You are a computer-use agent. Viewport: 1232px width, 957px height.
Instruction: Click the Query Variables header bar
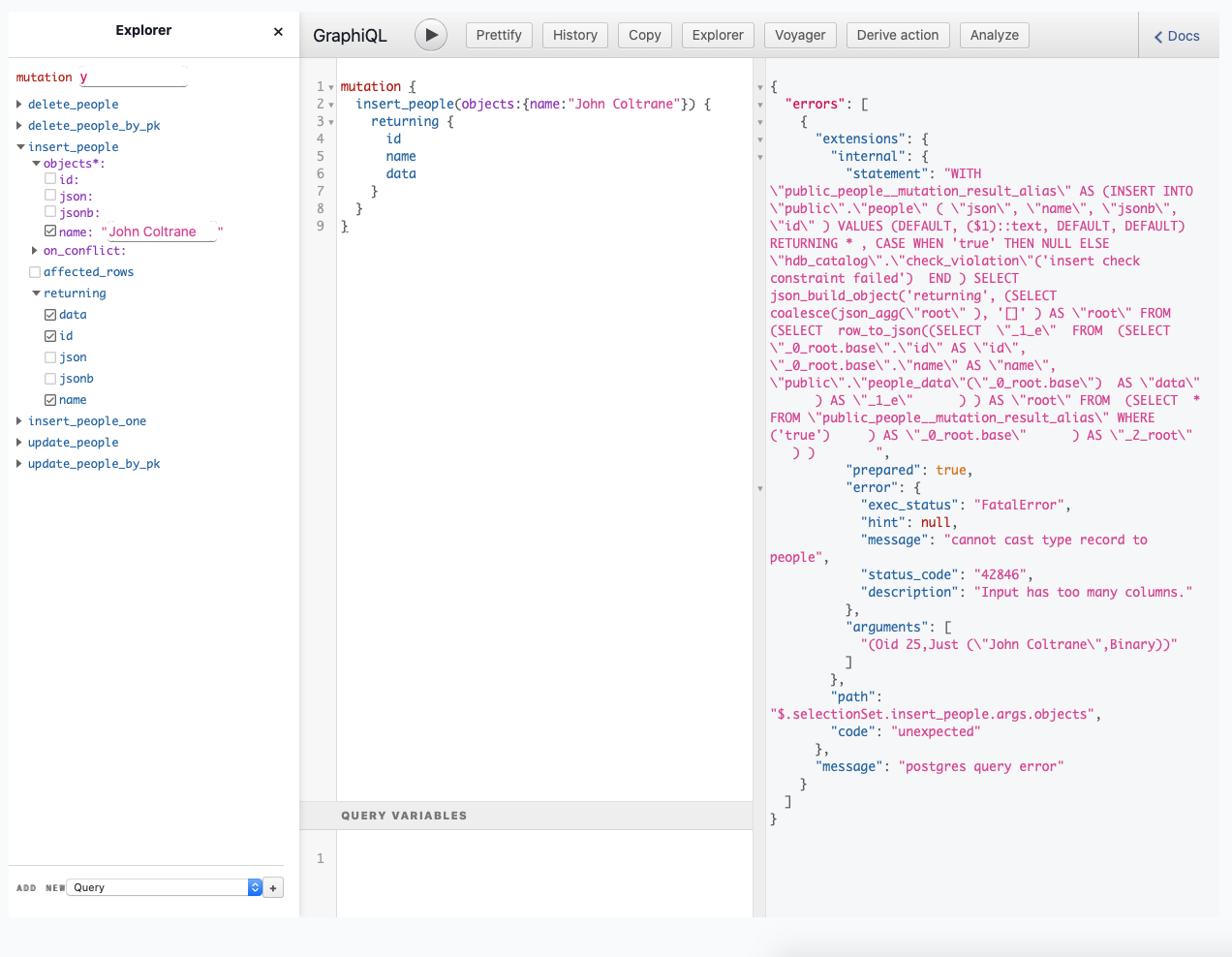(526, 816)
